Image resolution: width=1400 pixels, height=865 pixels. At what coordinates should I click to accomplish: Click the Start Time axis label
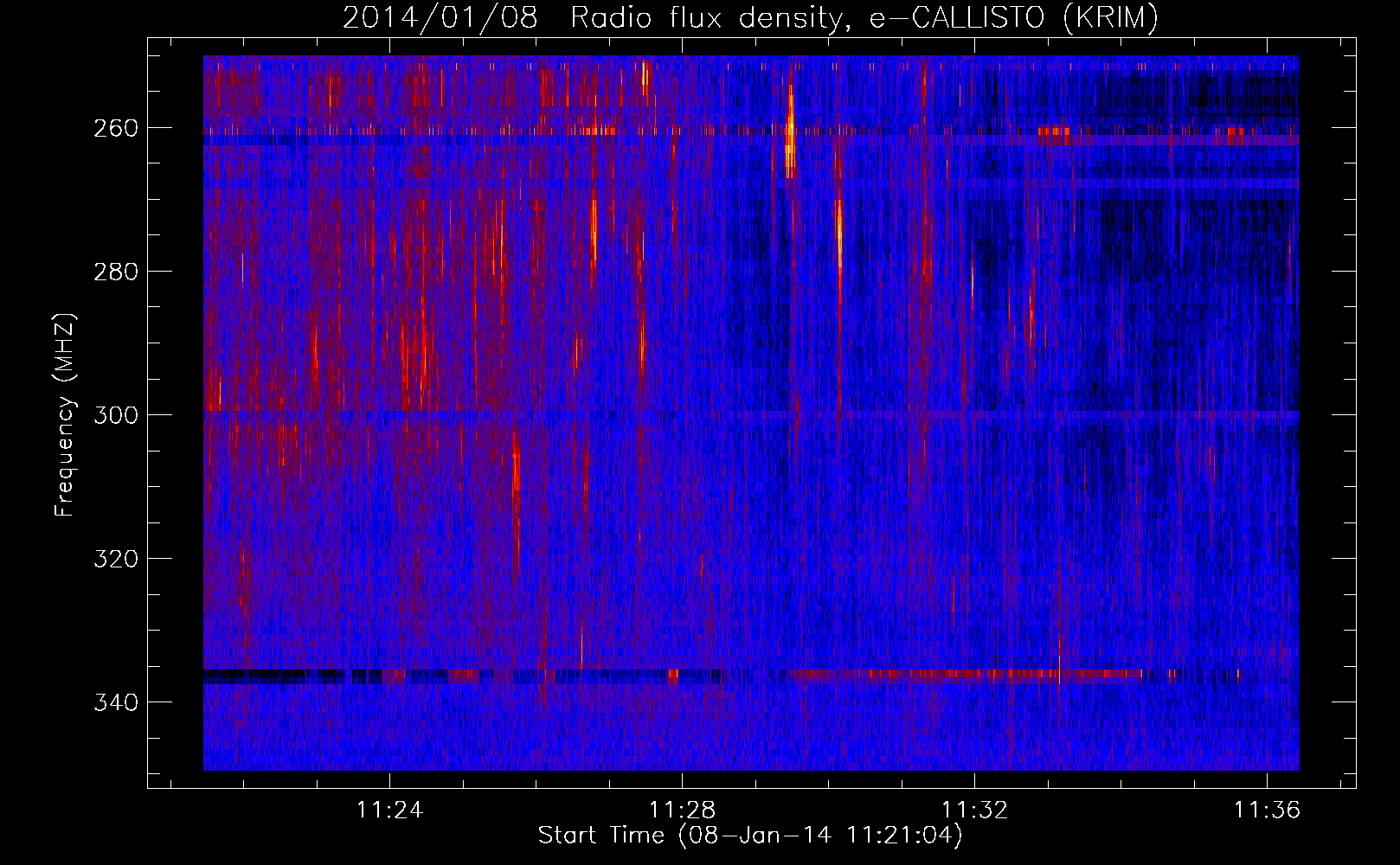click(x=750, y=836)
